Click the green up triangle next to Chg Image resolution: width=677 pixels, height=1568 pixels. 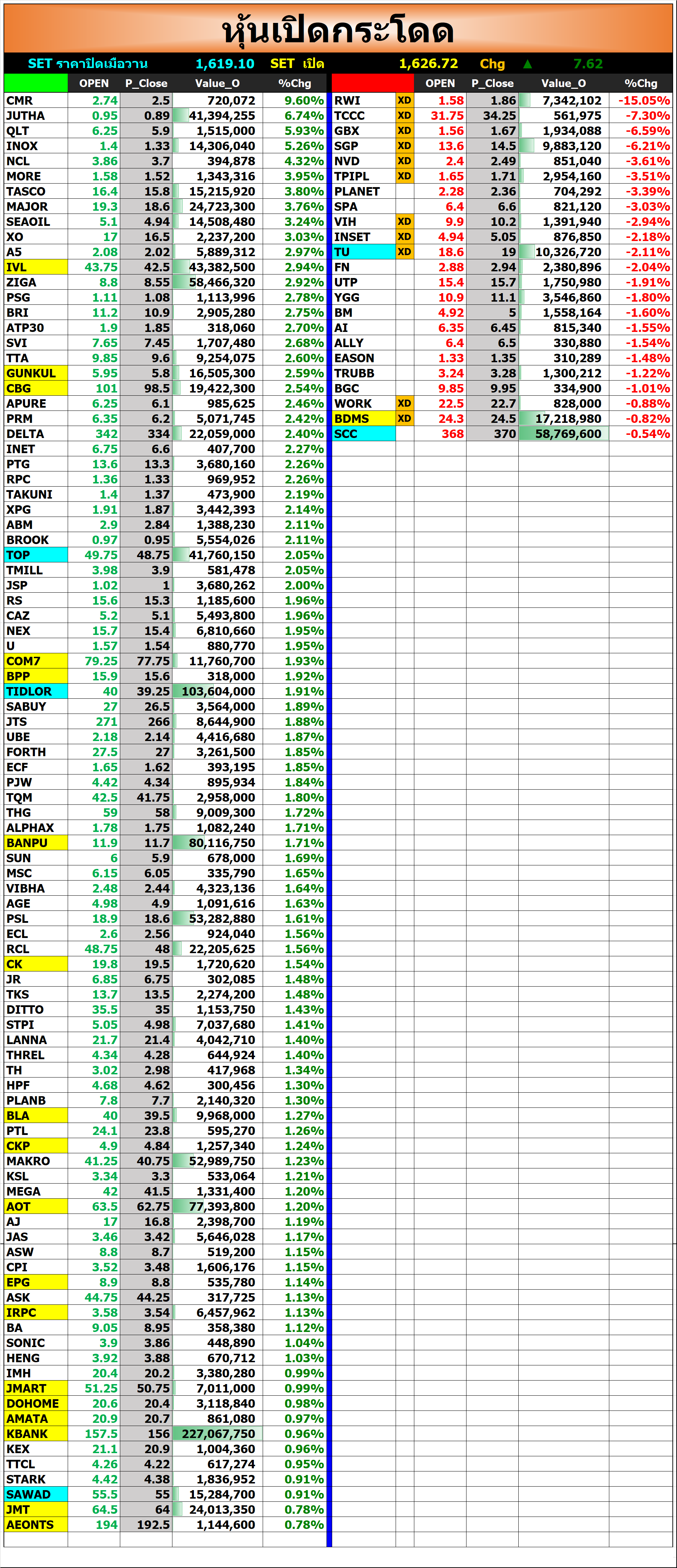527,64
